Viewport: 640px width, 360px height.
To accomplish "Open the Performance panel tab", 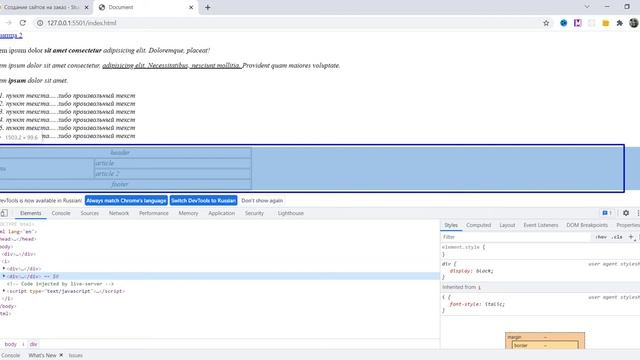I will pos(153,213).
